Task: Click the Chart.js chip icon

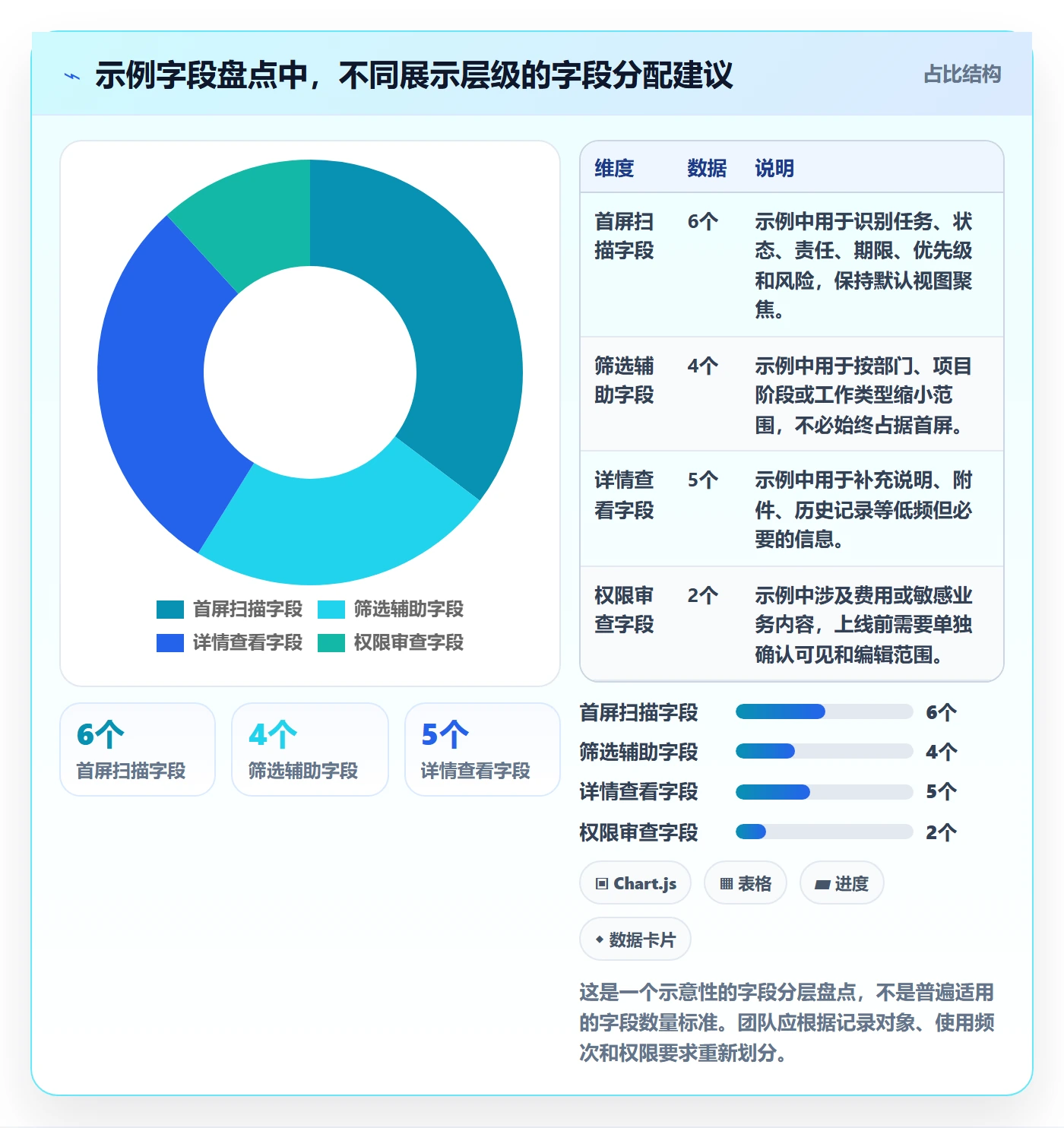Action: click(602, 883)
